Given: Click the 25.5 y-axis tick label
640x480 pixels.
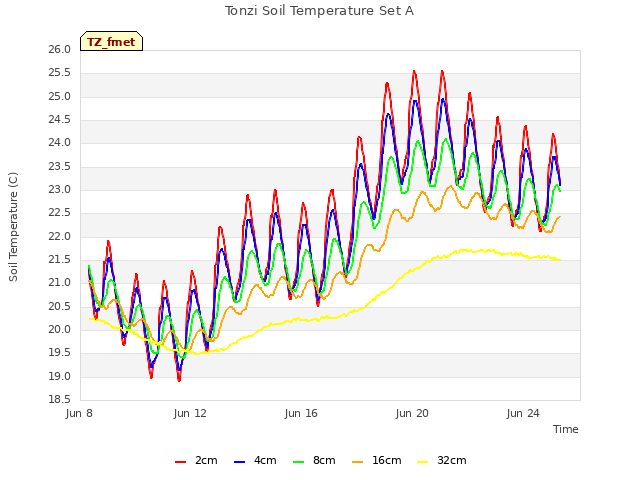Looking at the screenshot, I should click(x=60, y=73).
